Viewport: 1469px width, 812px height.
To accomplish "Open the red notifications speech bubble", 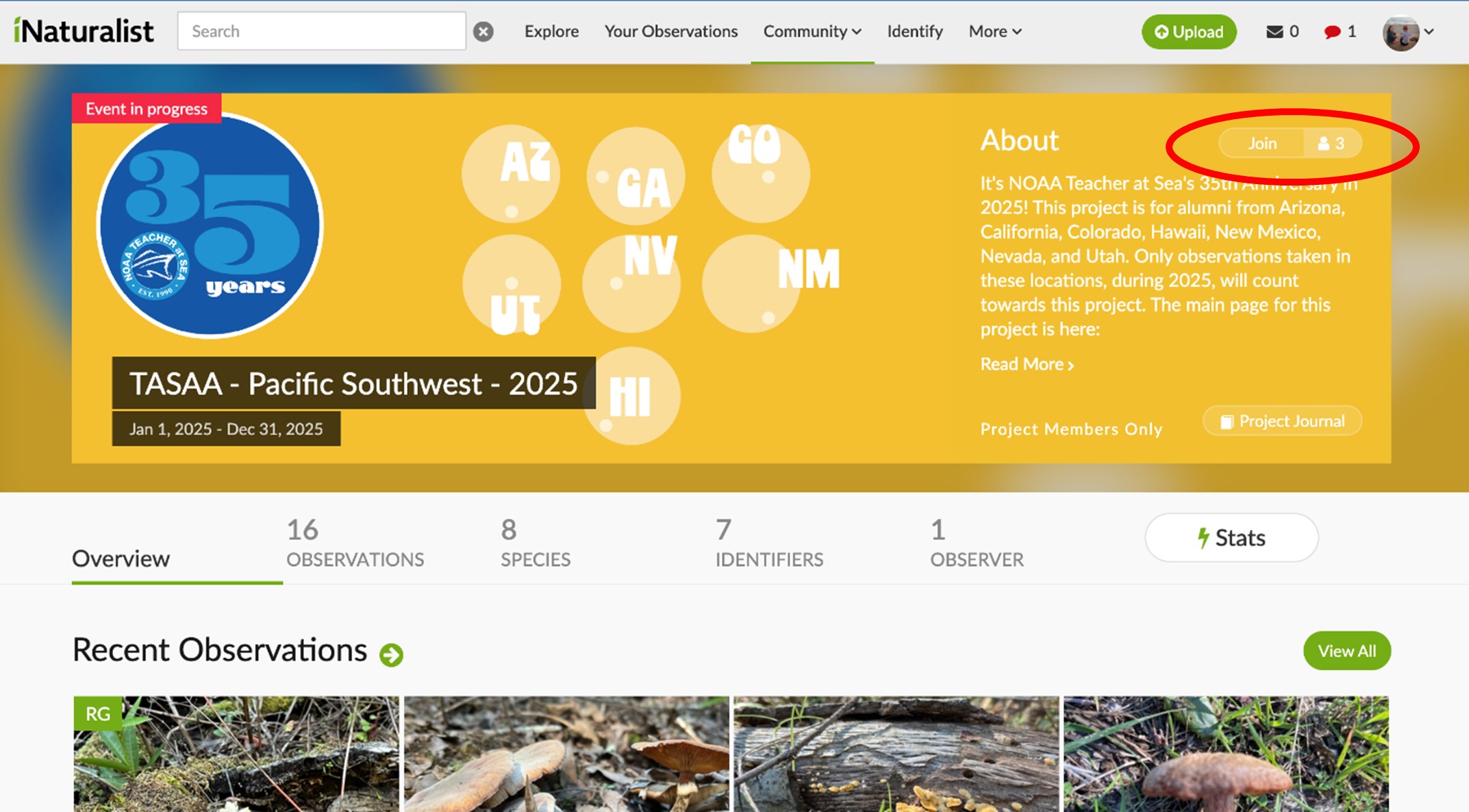I will coord(1332,31).
